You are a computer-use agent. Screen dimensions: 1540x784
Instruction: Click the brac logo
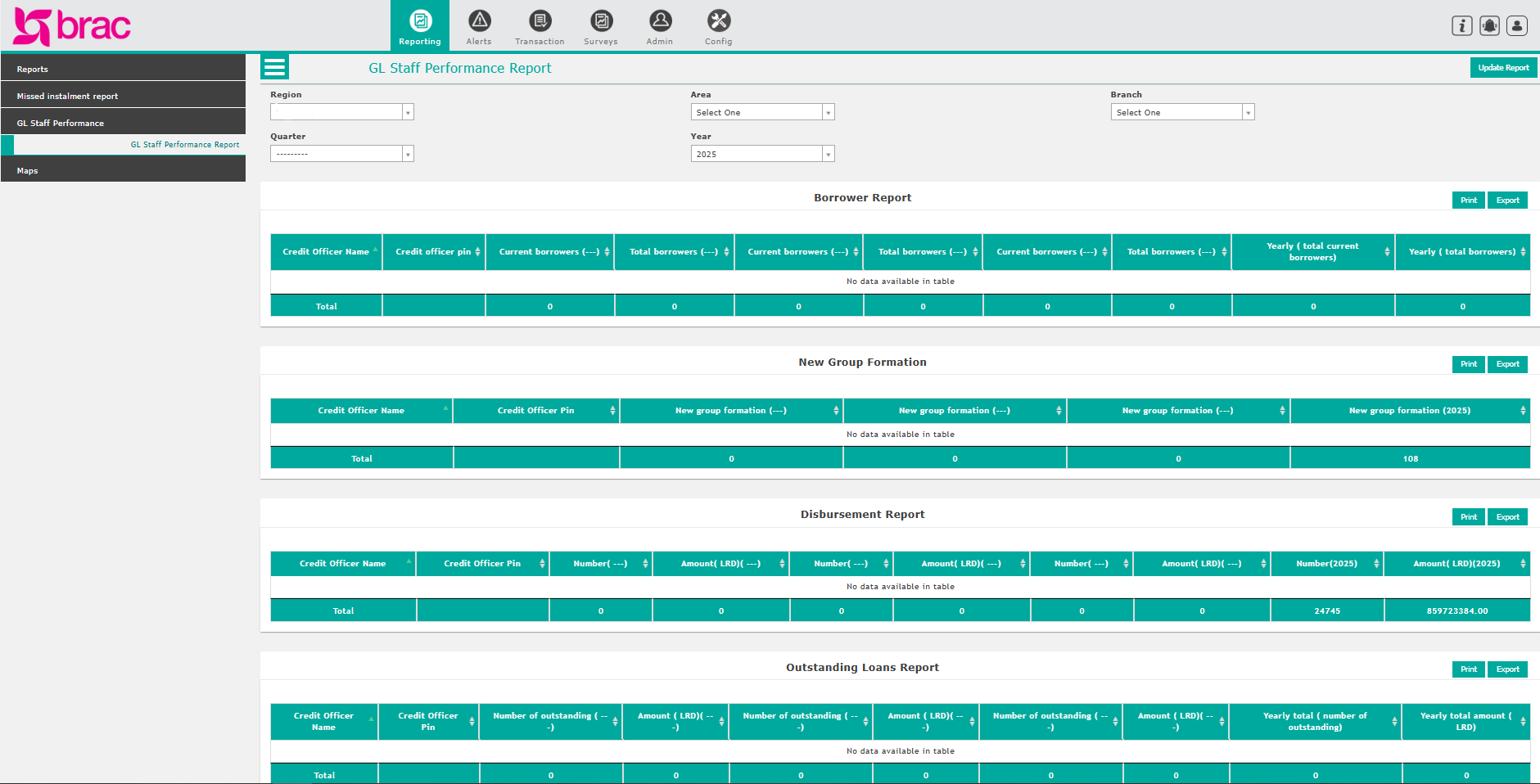pos(72,26)
